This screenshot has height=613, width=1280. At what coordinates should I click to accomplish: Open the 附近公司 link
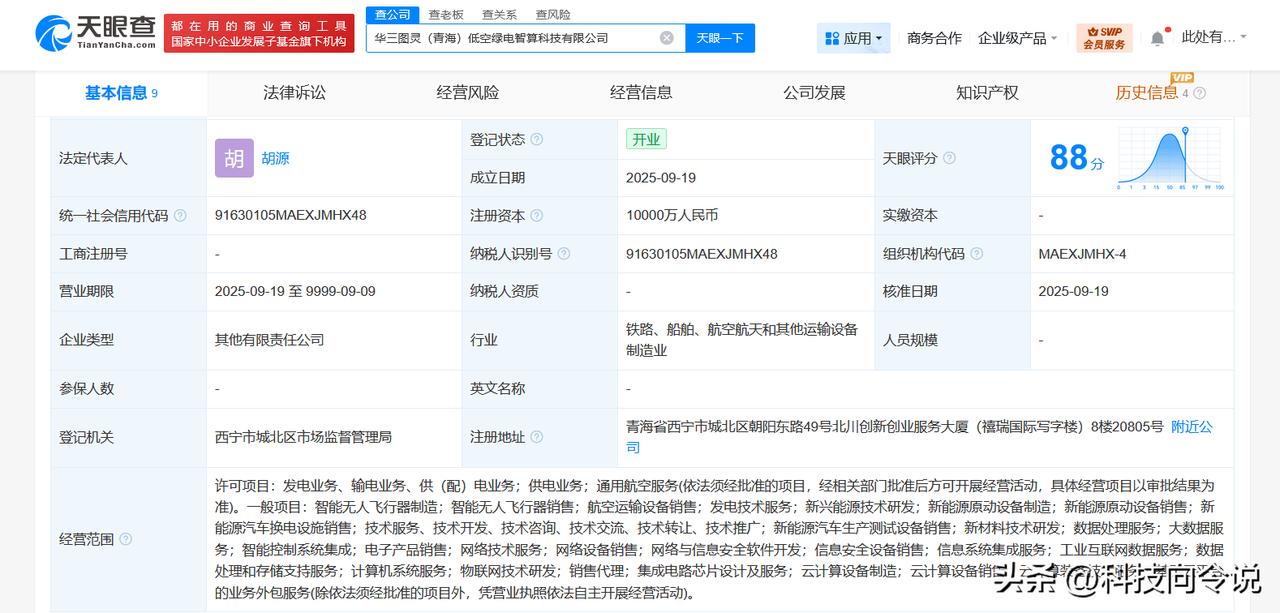[1192, 427]
